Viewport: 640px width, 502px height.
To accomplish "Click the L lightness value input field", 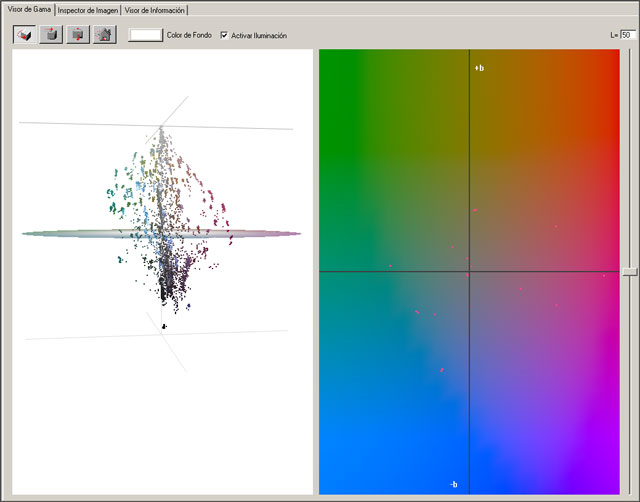I will click(x=627, y=34).
